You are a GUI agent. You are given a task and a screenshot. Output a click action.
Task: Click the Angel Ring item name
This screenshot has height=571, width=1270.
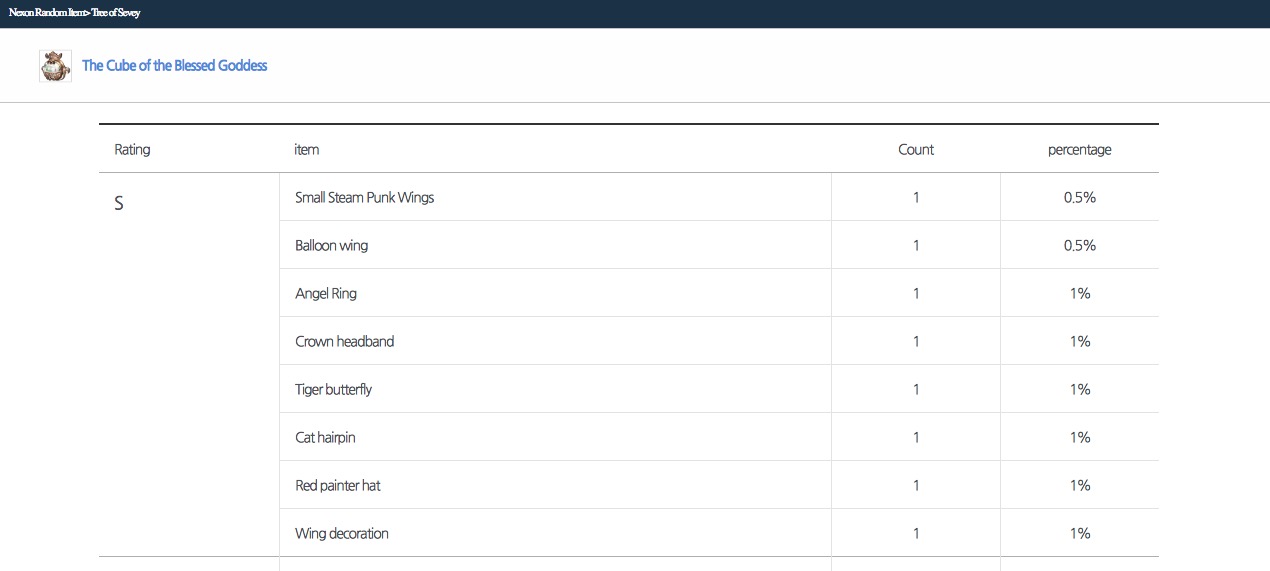click(x=325, y=294)
